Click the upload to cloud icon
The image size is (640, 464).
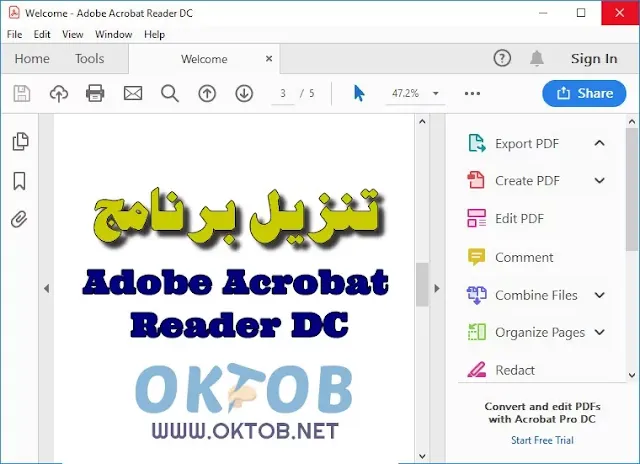pos(59,93)
